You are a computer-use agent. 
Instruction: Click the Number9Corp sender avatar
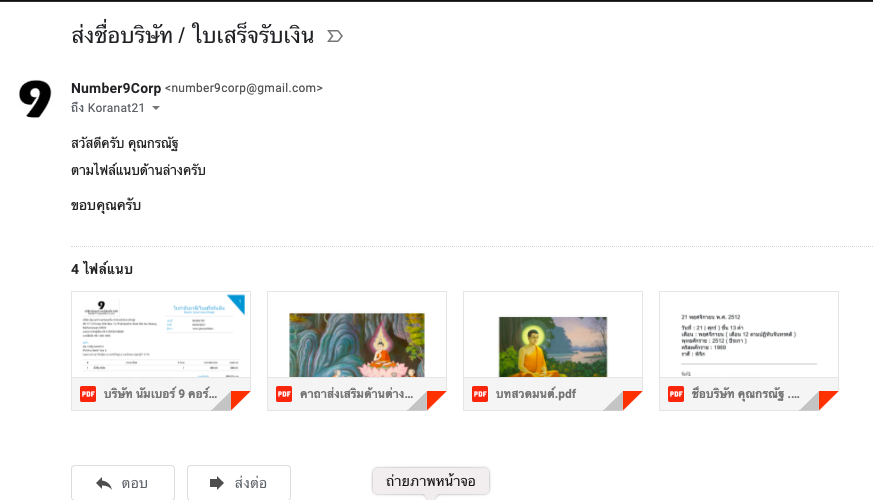click(x=35, y=99)
